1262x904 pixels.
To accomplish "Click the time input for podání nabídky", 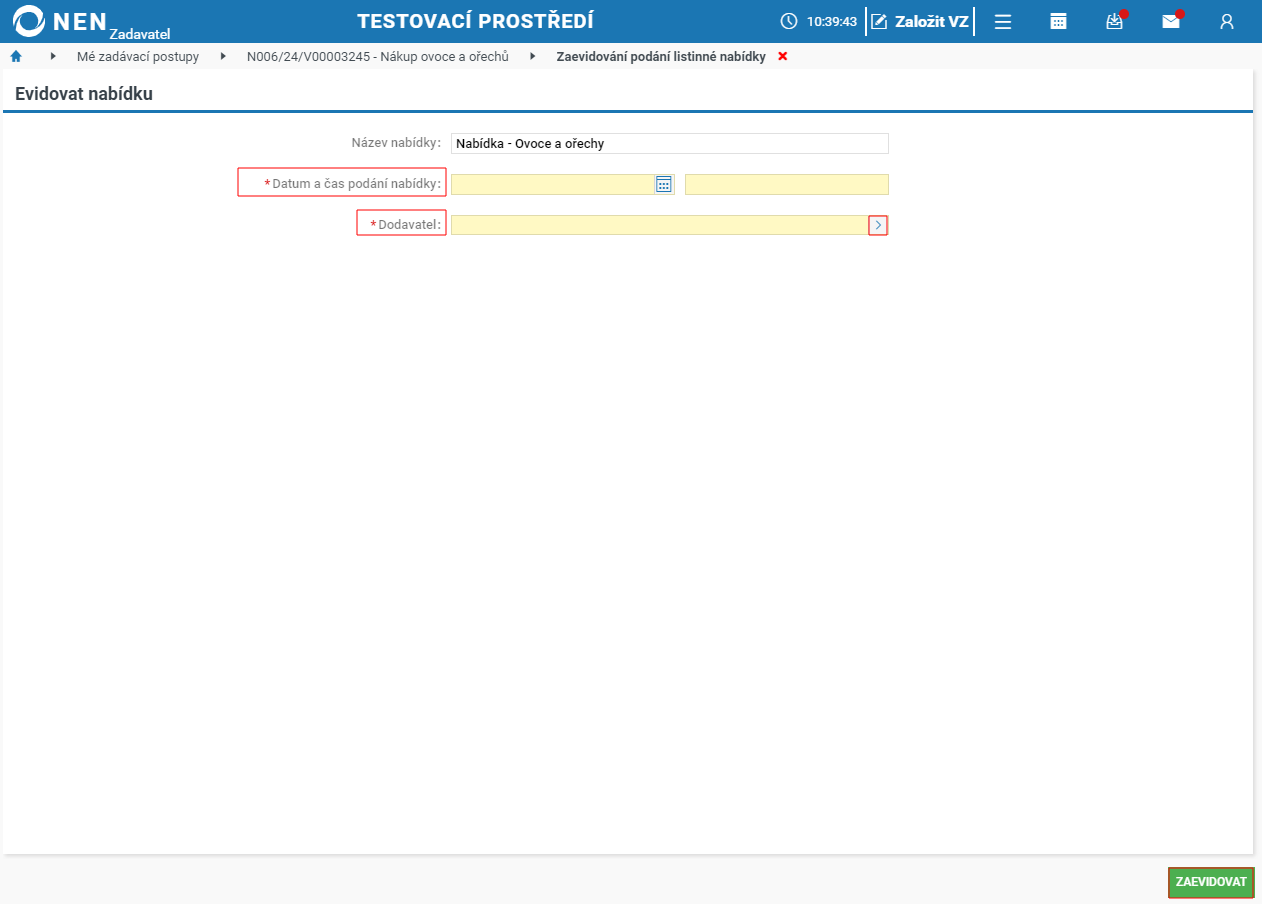I will [786, 184].
